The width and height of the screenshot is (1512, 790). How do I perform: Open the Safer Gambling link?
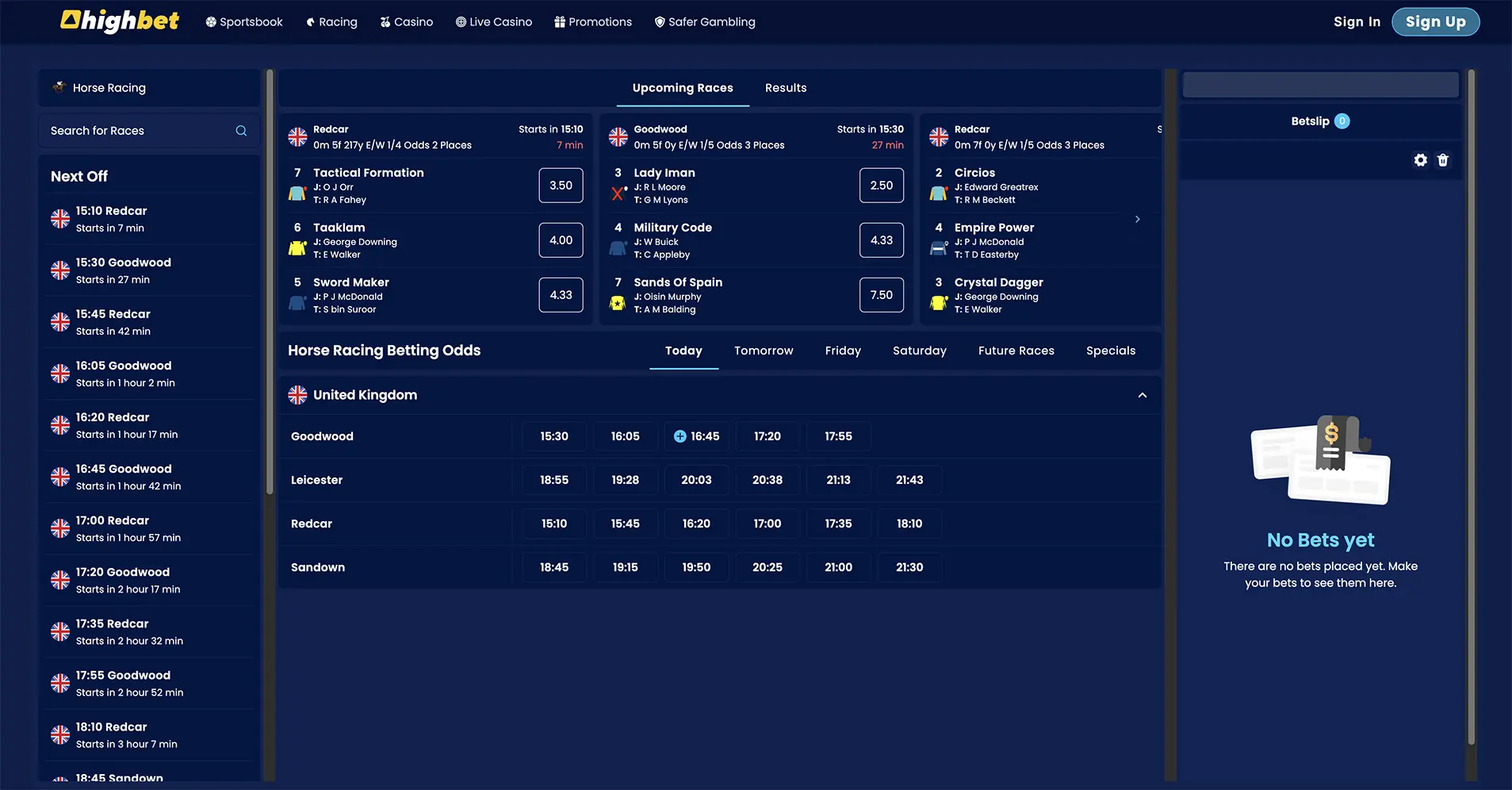tap(704, 22)
